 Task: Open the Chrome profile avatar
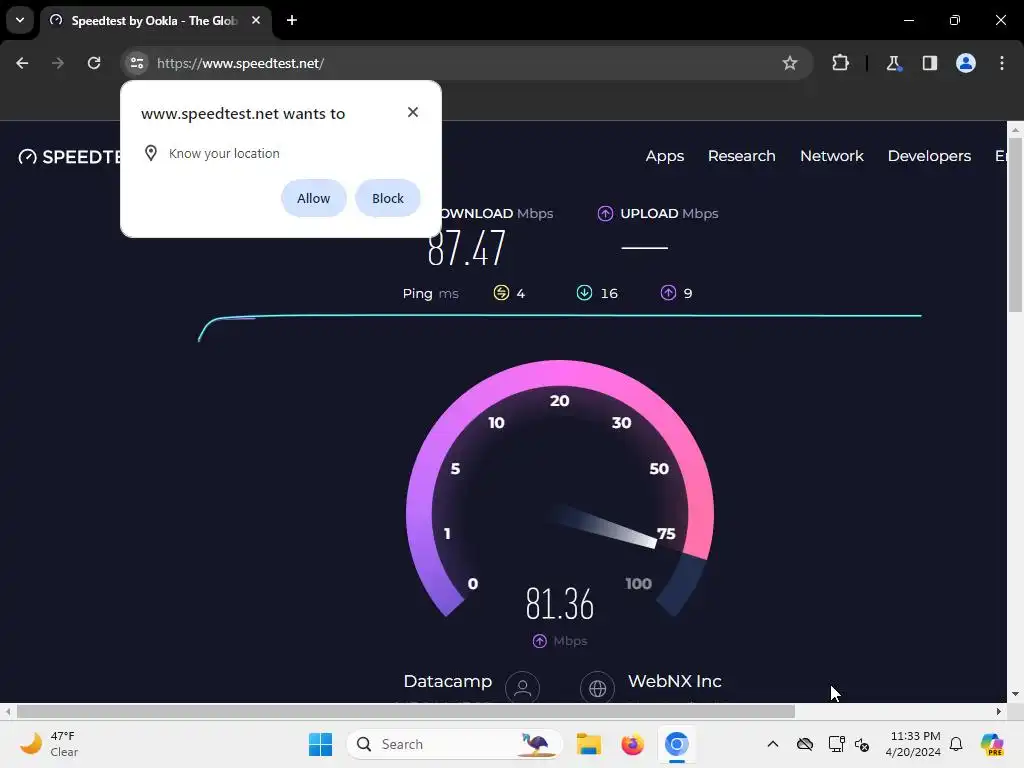966,63
